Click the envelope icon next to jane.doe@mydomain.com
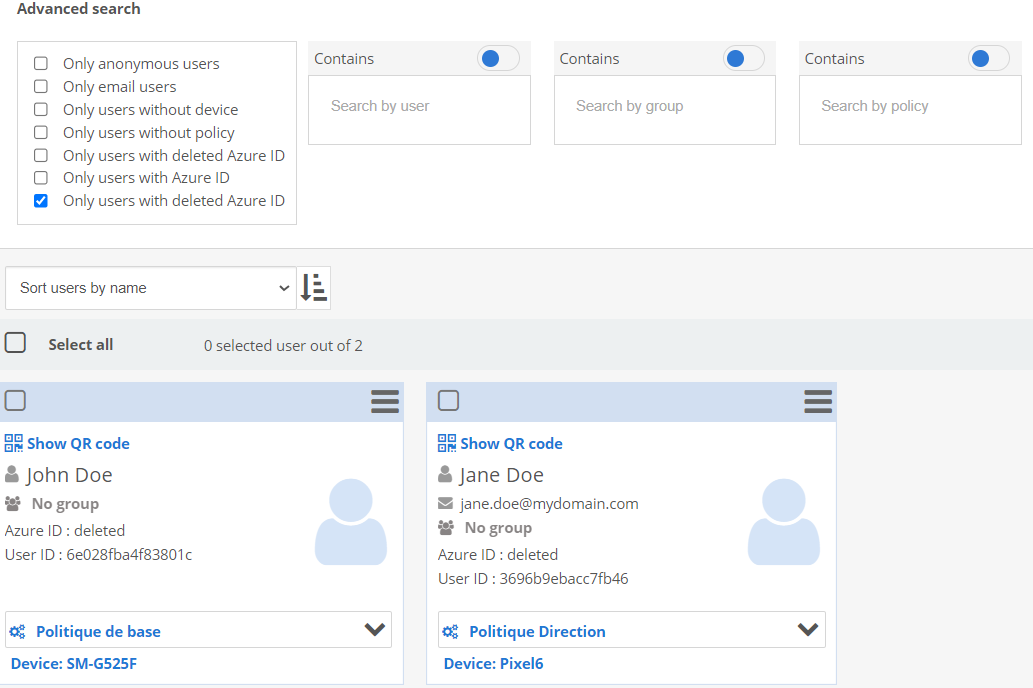 coord(446,504)
